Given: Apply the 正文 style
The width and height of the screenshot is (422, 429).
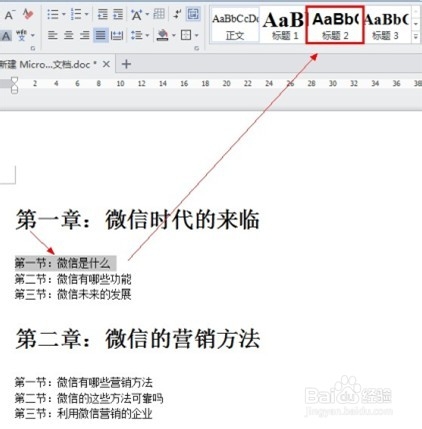Looking at the screenshot, I should click(235, 26).
